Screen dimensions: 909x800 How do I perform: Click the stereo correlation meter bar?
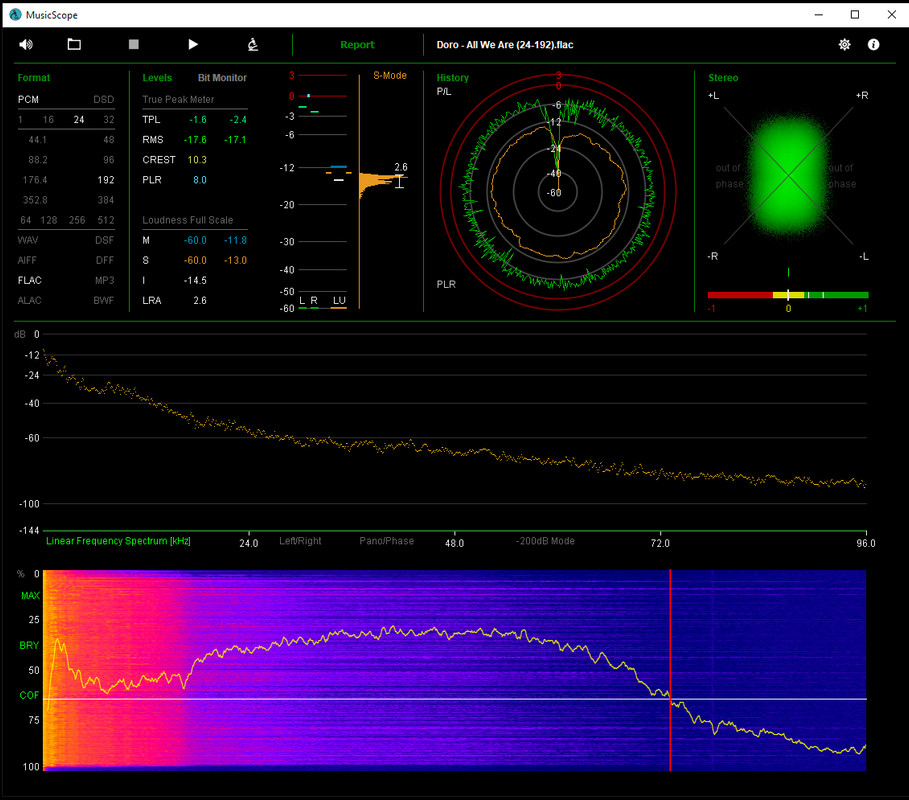coord(788,295)
